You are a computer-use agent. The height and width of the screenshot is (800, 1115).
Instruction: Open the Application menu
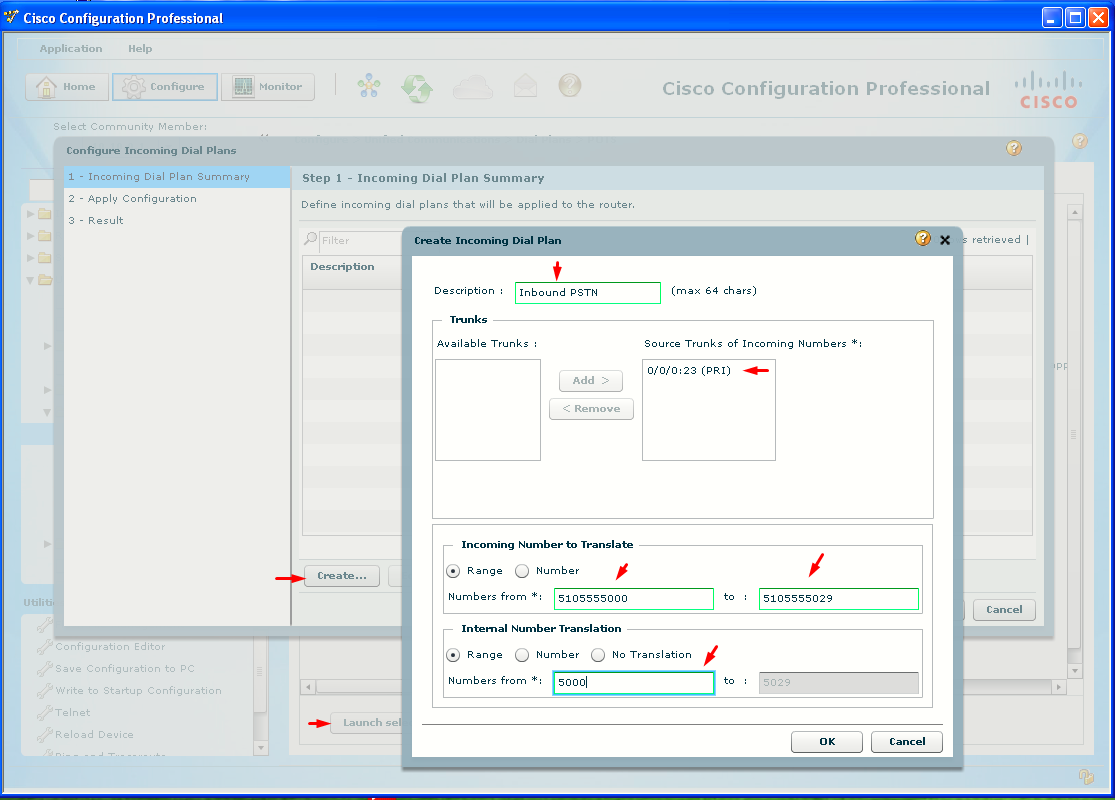(x=71, y=48)
